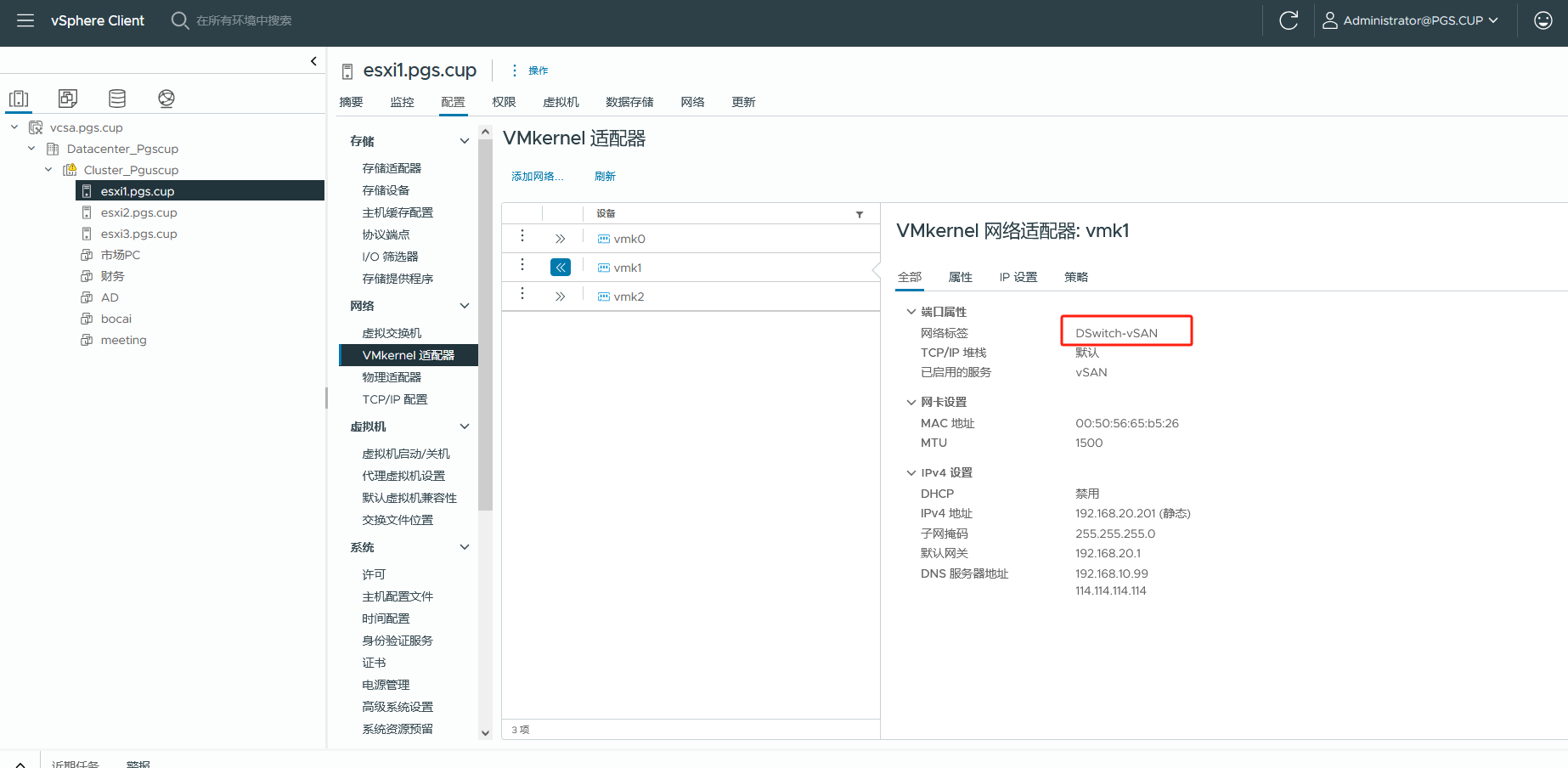Viewport: 1568px width, 768px height.
Task: Click the config menu scrollbar down arrow
Action: click(485, 732)
